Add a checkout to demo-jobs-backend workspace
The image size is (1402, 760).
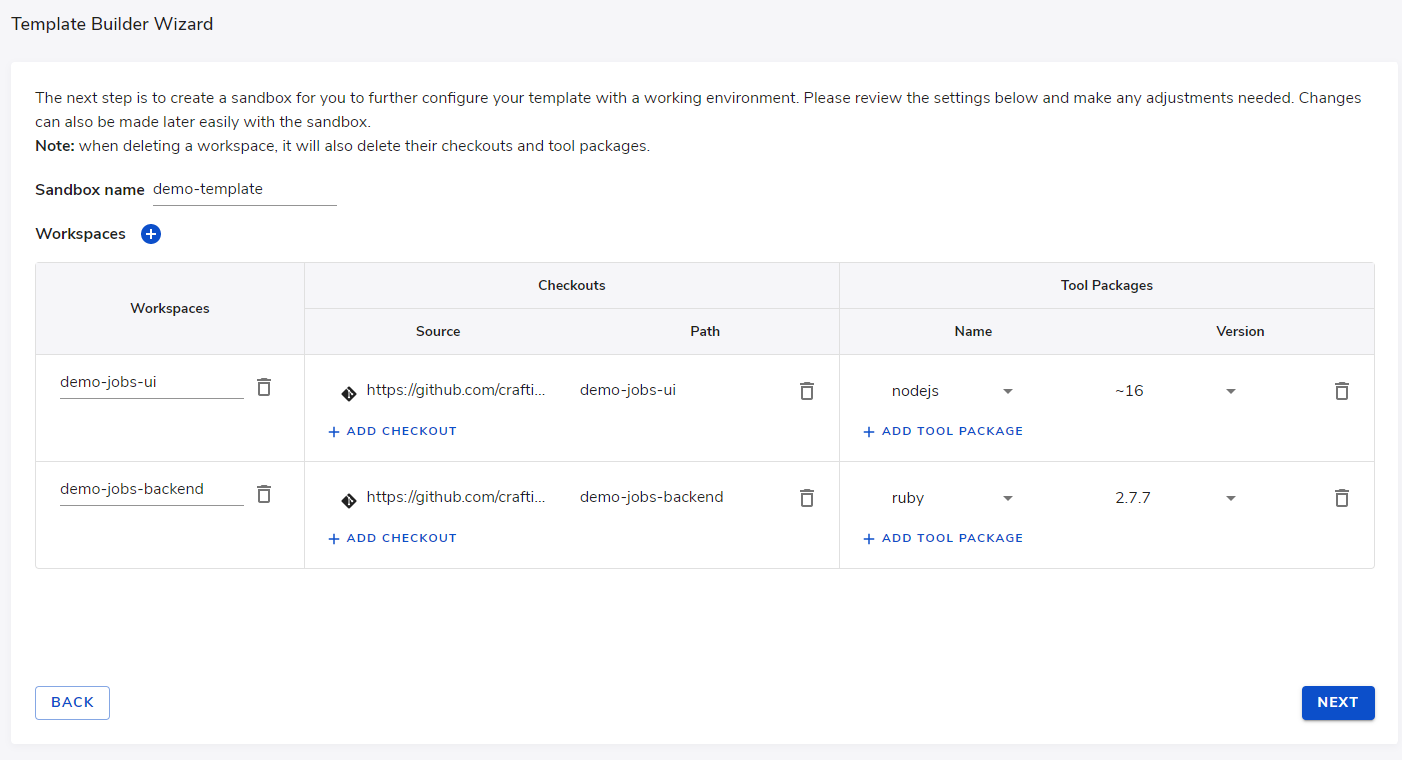[x=393, y=538]
